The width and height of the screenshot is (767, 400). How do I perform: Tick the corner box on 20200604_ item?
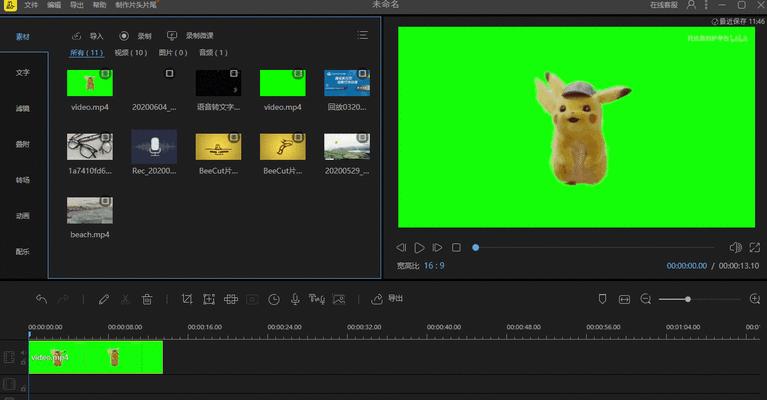tap(169, 73)
